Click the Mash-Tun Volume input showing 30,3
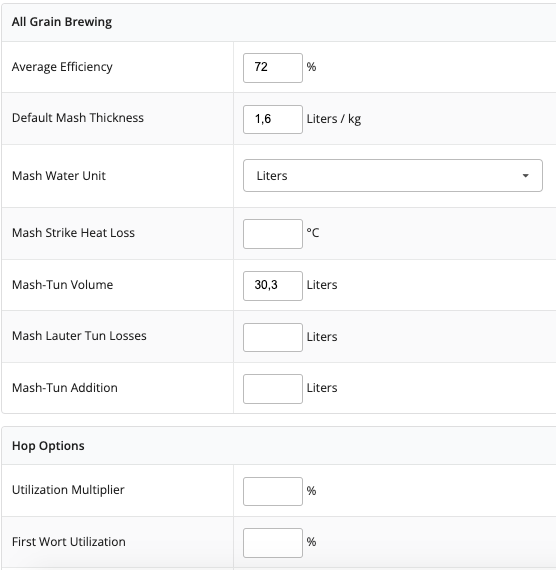Viewport: 556px width, 570px height. [273, 286]
